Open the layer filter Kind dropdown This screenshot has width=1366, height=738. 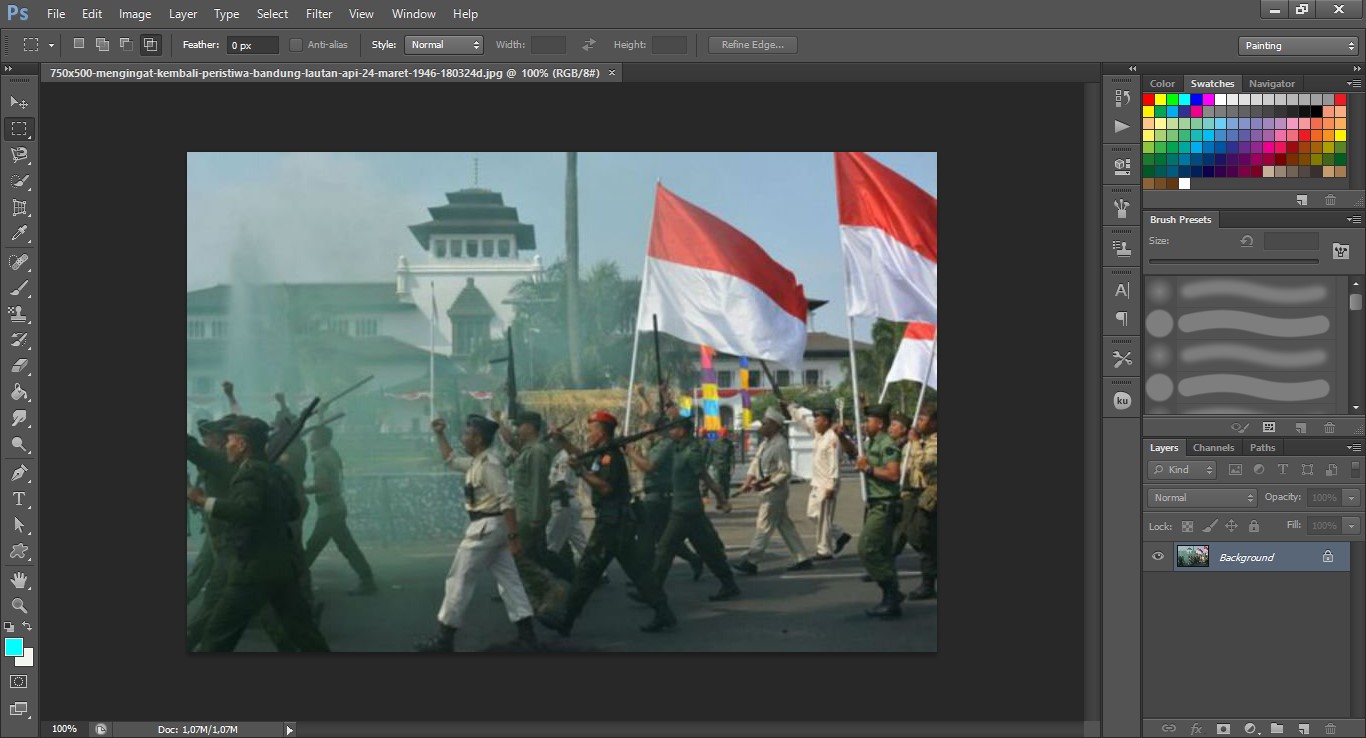[1183, 470]
